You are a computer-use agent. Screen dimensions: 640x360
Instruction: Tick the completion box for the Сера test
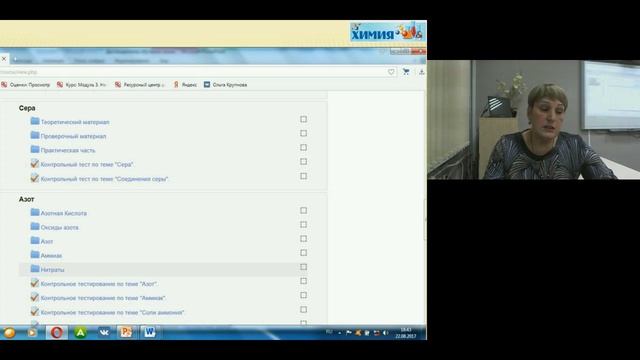[303, 162]
